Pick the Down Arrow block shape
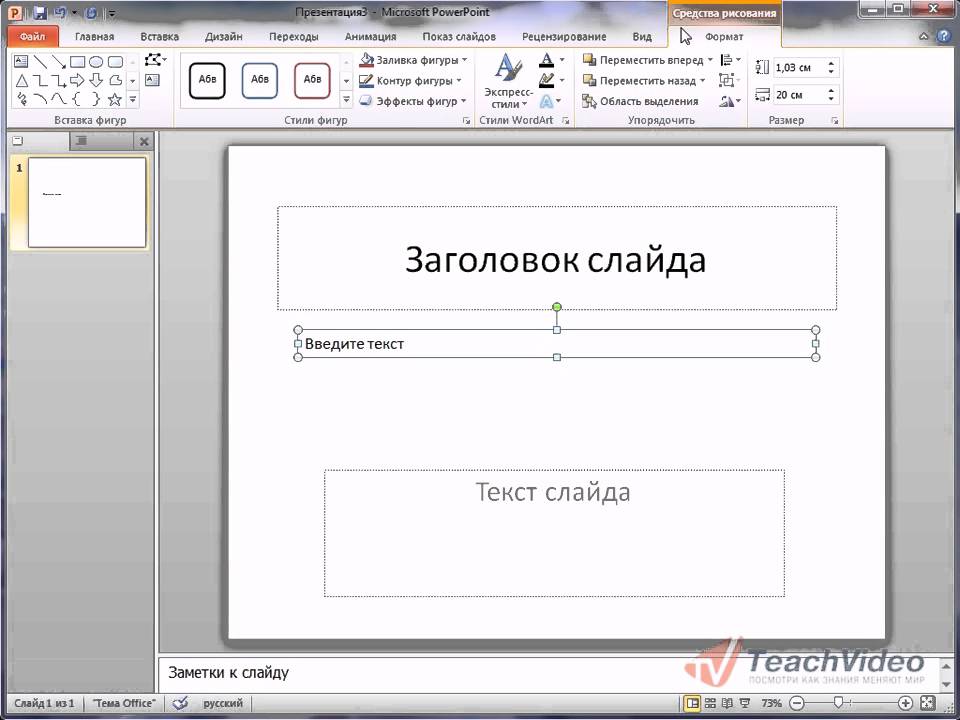This screenshot has width=960, height=720. click(x=96, y=80)
